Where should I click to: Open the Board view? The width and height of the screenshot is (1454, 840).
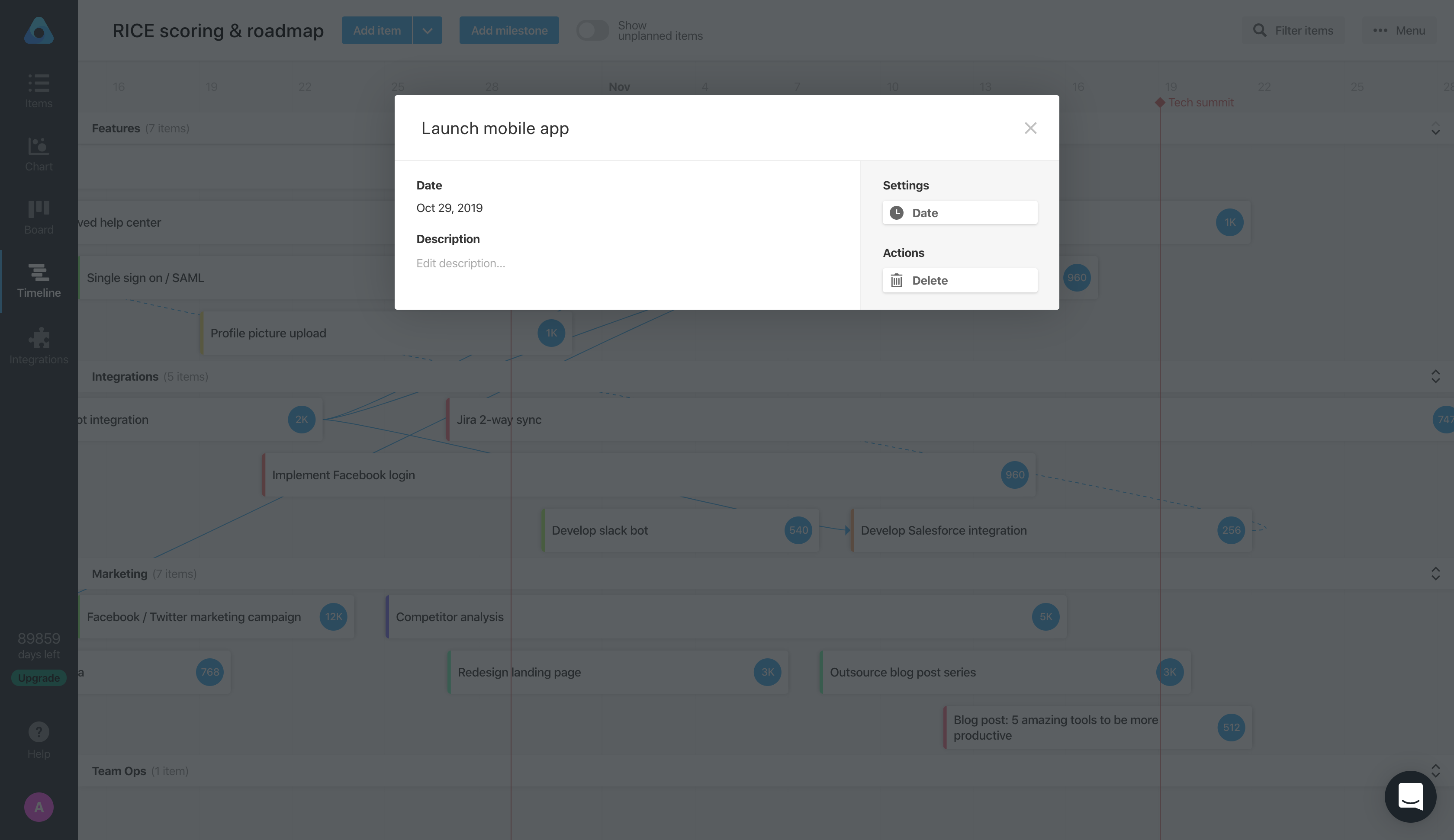coord(38,216)
